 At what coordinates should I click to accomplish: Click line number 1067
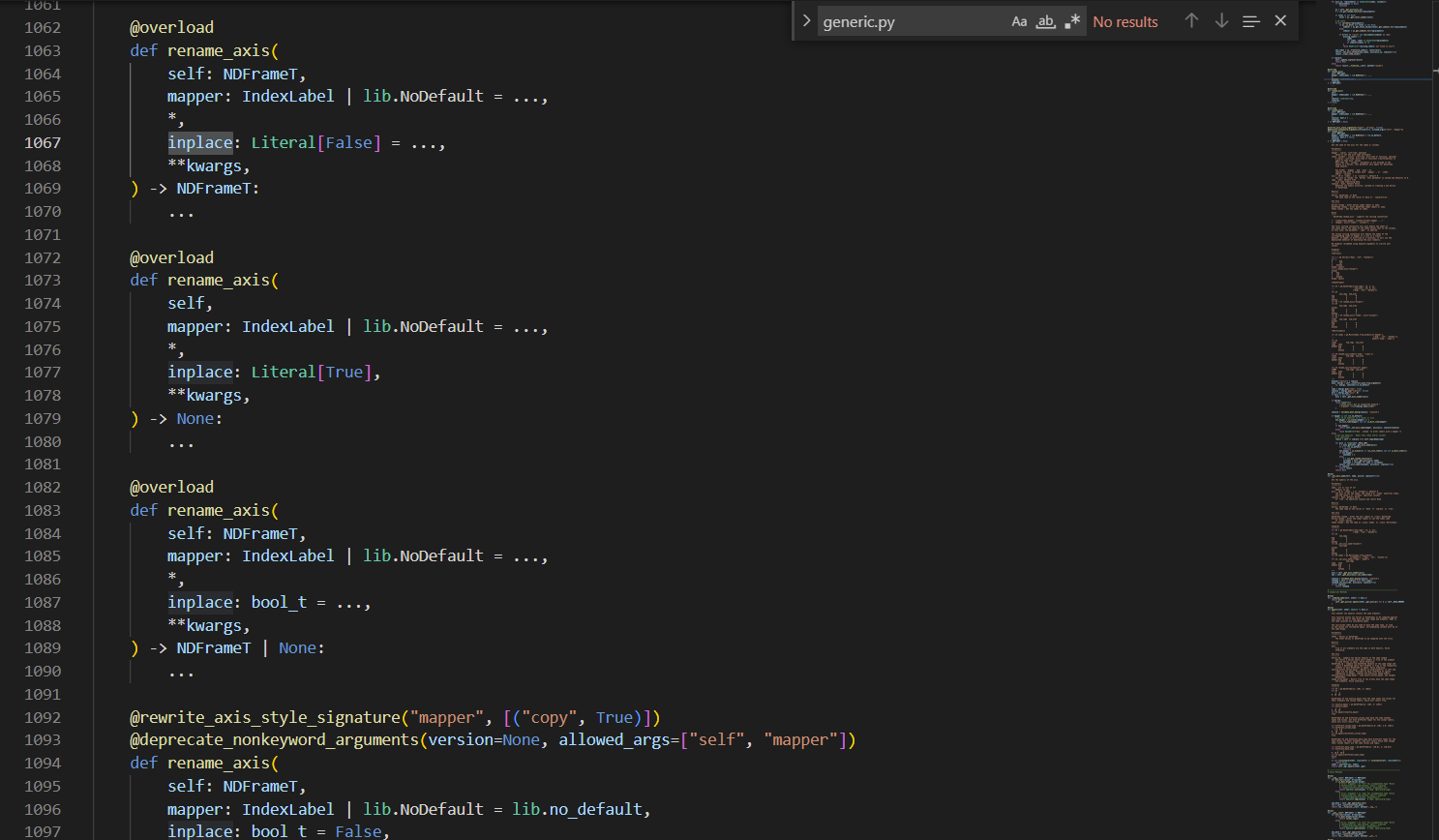43,142
